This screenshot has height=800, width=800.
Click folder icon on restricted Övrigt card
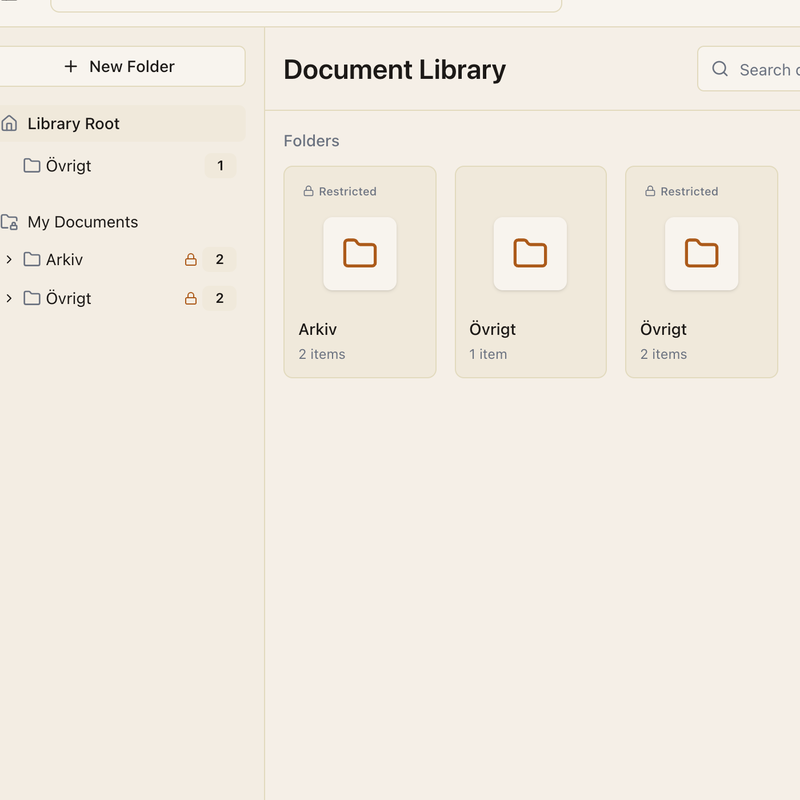702,254
